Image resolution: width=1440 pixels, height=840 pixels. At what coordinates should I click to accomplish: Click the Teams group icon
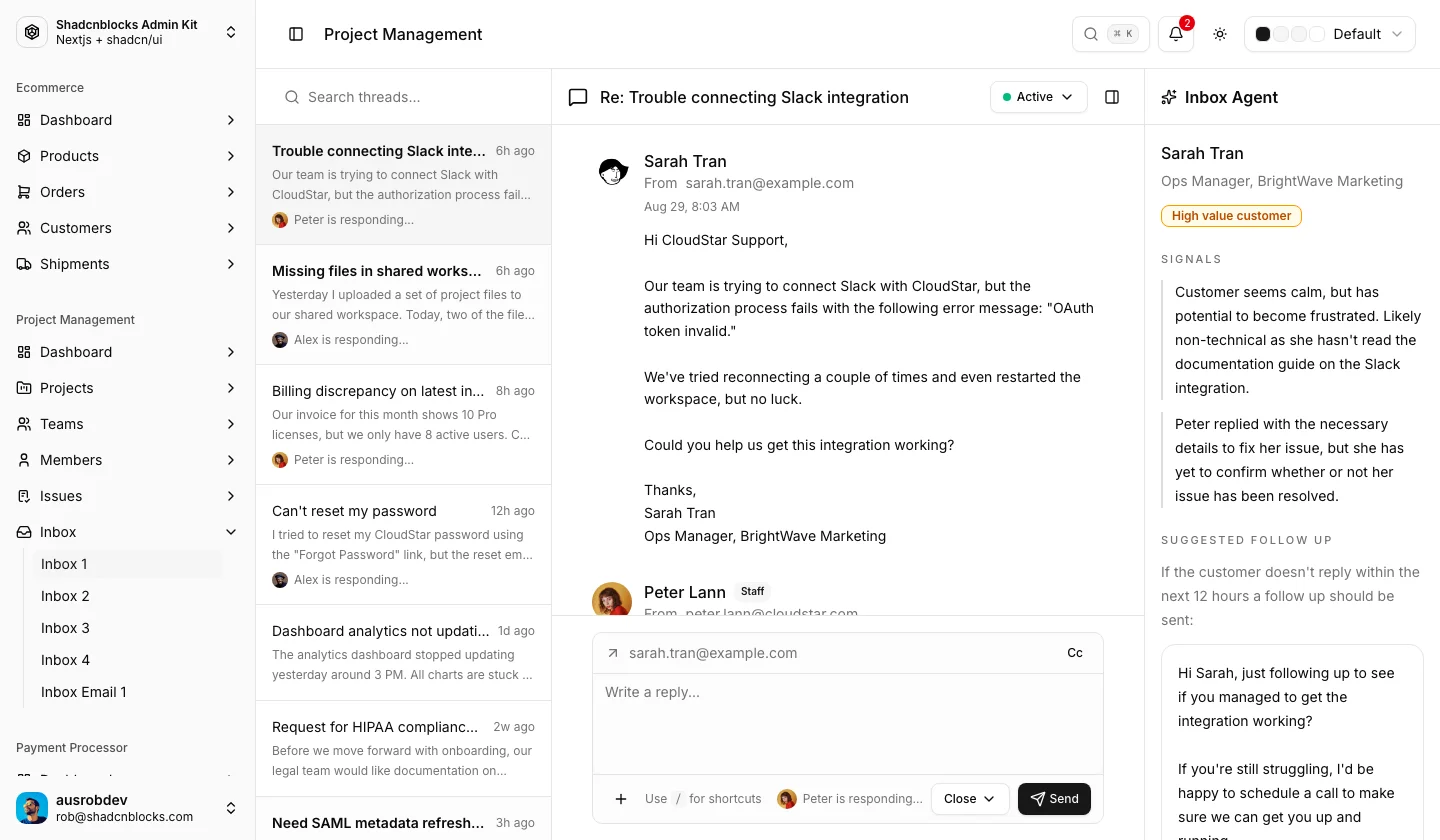point(24,424)
